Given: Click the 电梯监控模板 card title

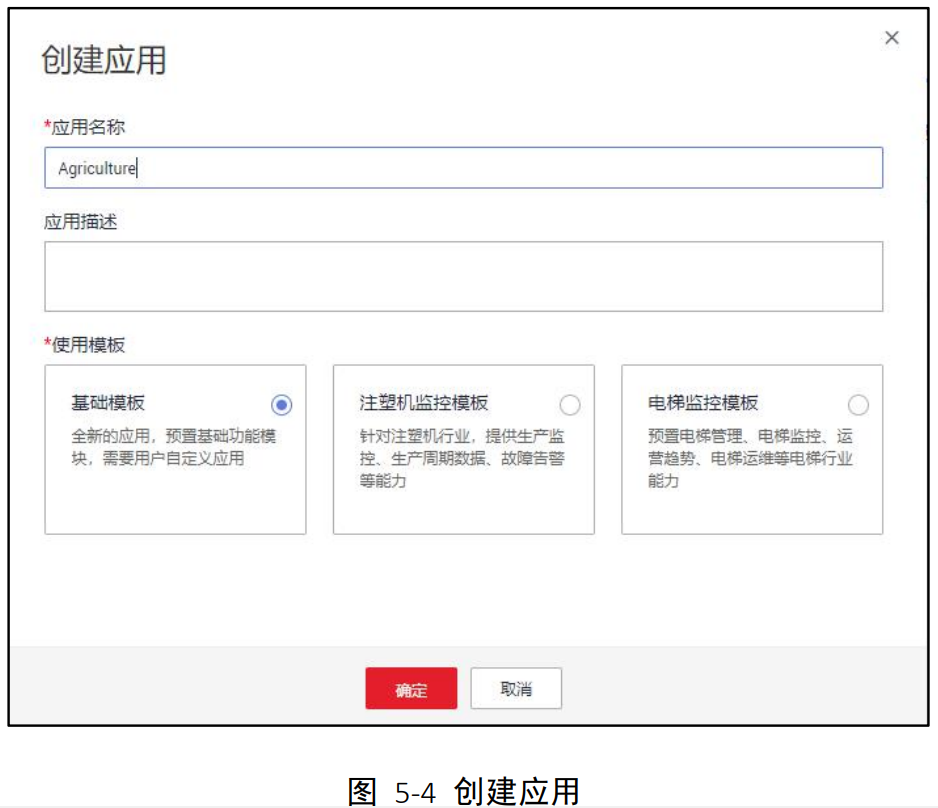Looking at the screenshot, I should pos(703,403).
